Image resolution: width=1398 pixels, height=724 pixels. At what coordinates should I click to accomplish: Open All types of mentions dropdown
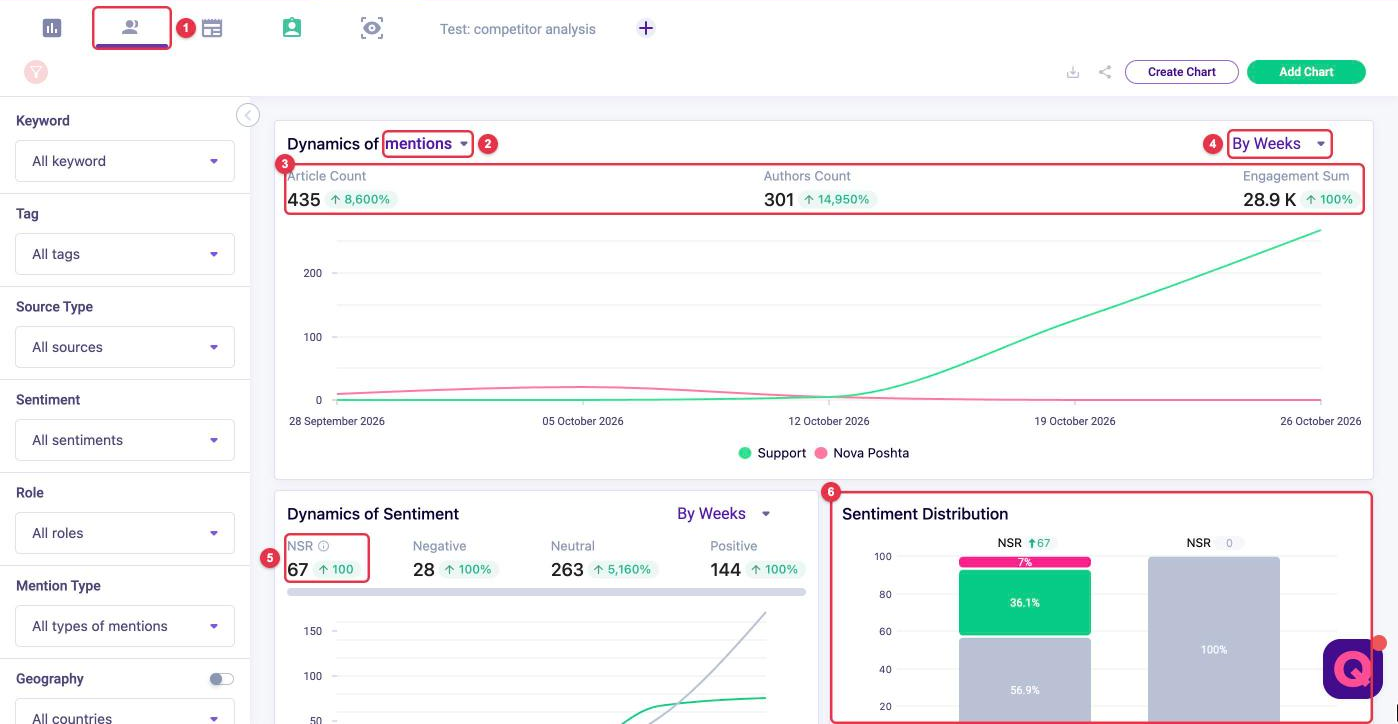(x=125, y=626)
